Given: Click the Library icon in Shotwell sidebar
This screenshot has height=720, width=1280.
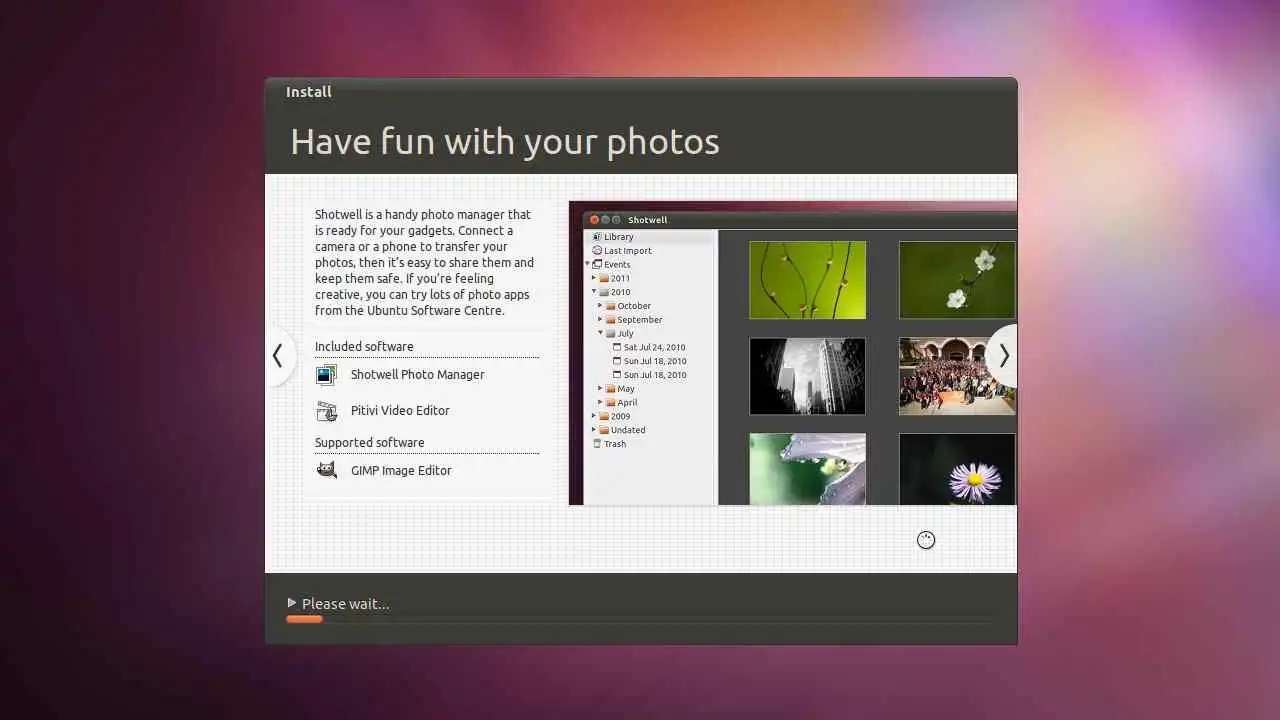Looking at the screenshot, I should (597, 237).
